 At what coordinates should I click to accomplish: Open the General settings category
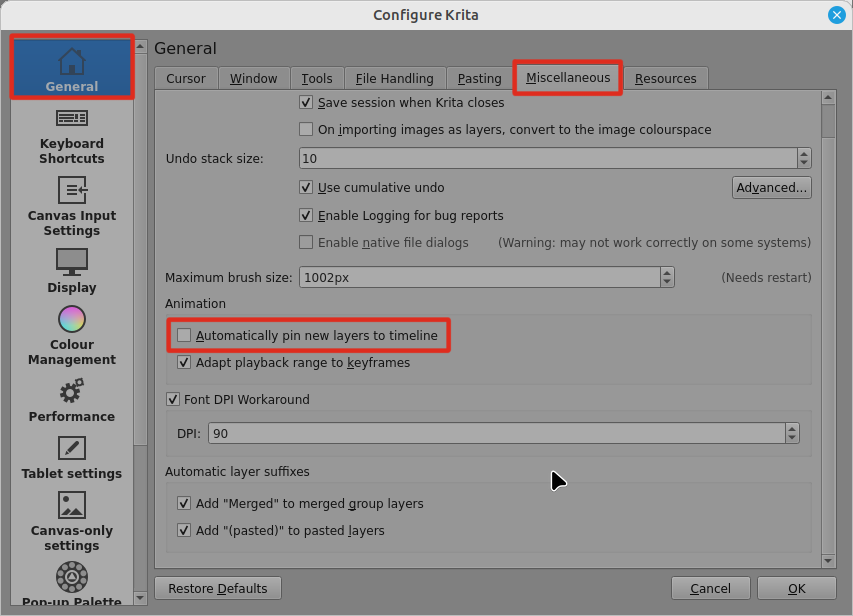pyautogui.click(x=72, y=67)
